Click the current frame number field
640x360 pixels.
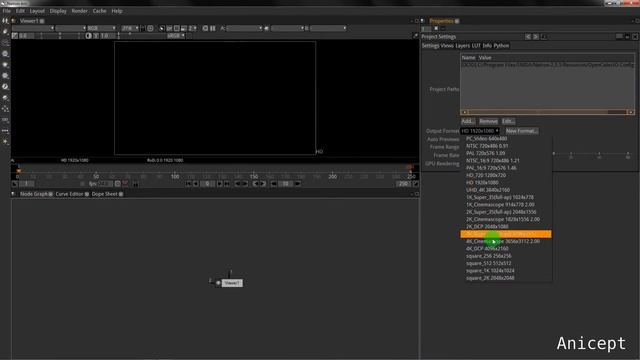coord(207,184)
